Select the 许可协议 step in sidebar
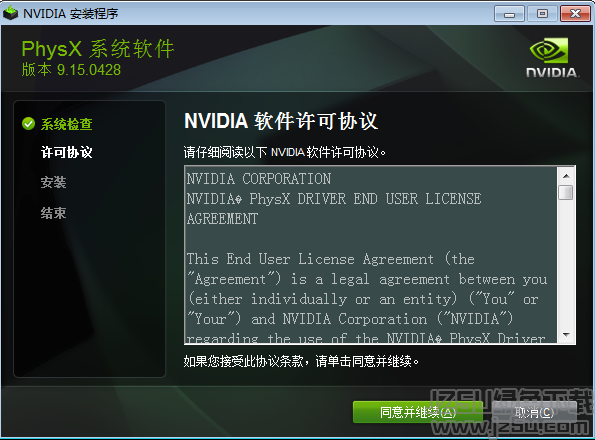595x440 pixels. click(x=66, y=152)
